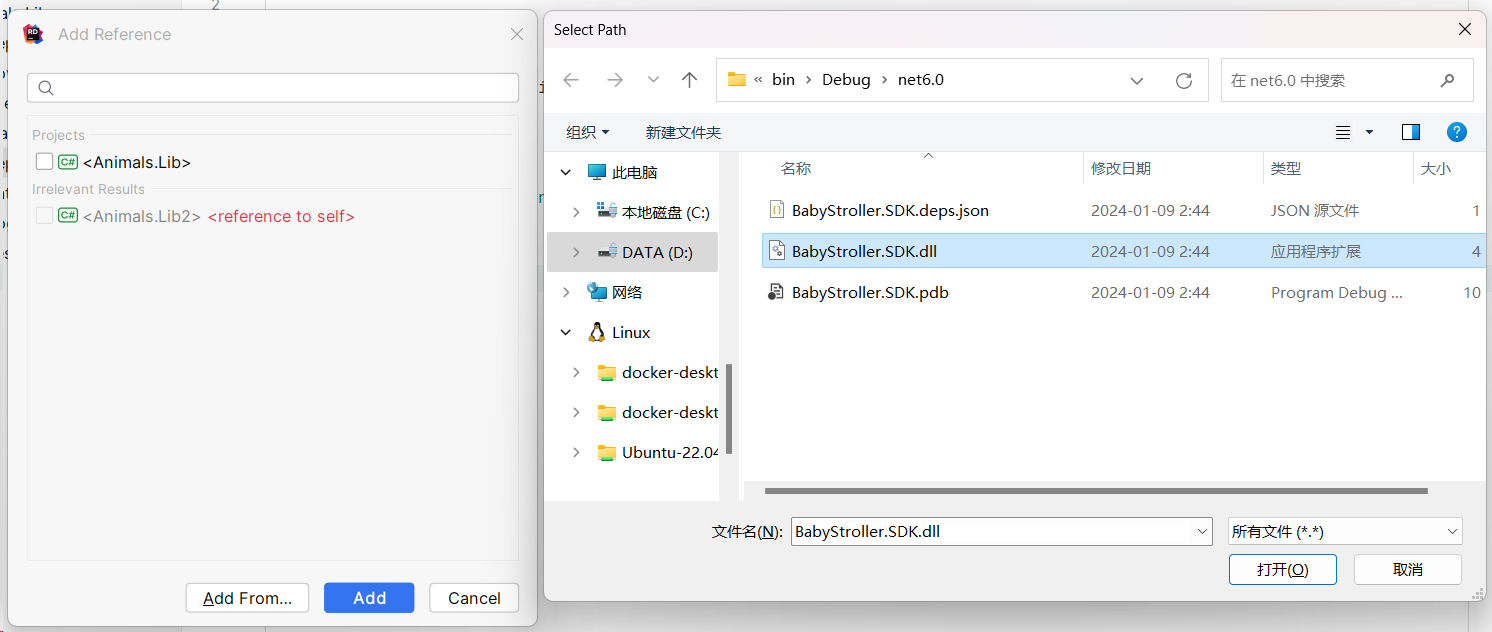This screenshot has width=1492, height=632.
Task: Click the disabled Animals.Lib2 checkbox
Action: pos(44,216)
